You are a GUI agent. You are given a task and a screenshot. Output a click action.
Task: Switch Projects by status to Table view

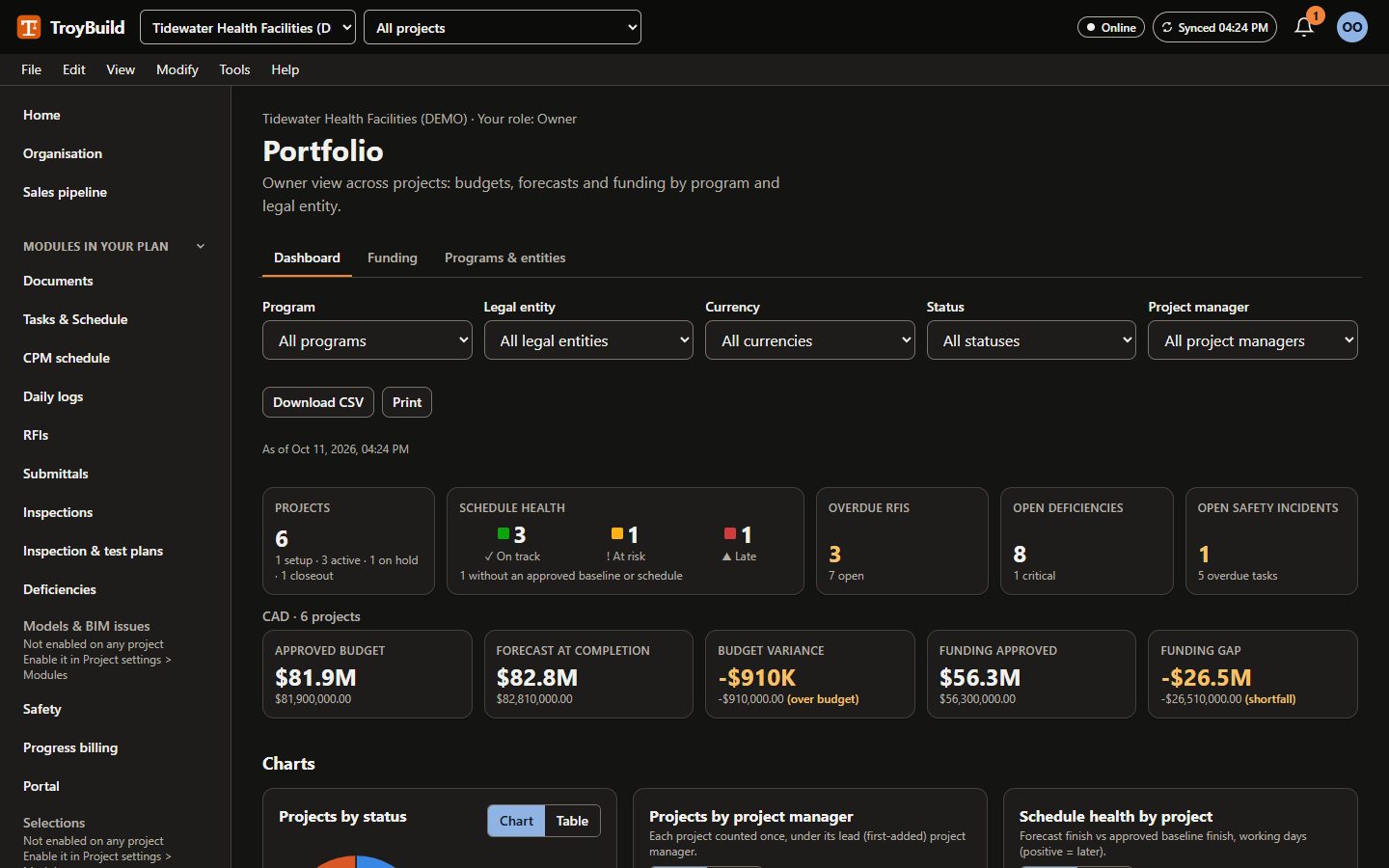[x=572, y=821]
